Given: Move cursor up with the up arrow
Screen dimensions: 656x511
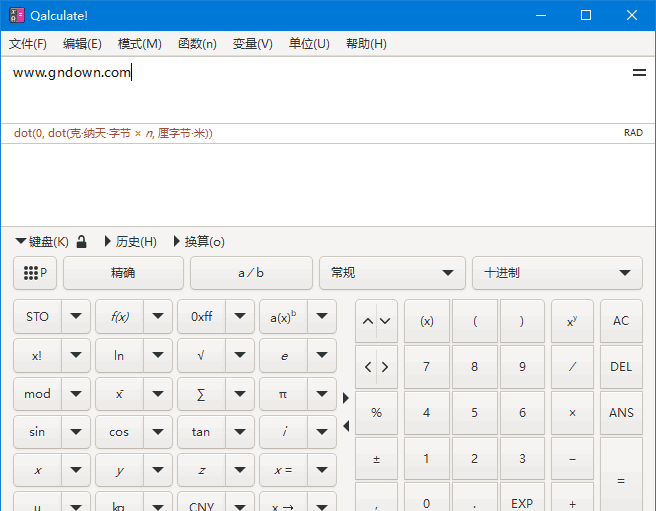Looking at the screenshot, I should 367,321.
